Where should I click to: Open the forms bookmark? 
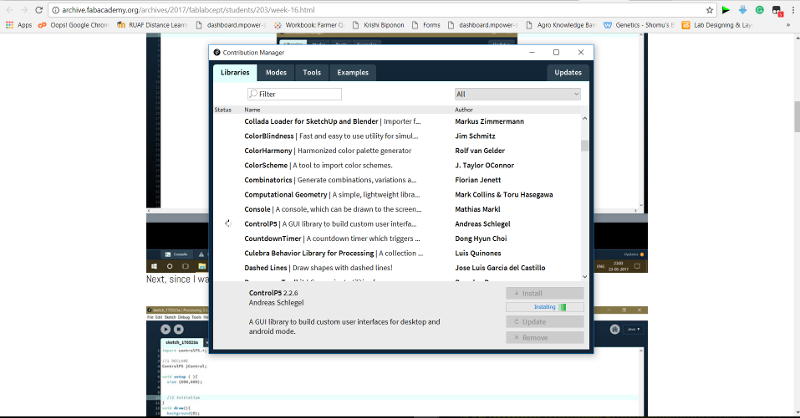[426, 24]
